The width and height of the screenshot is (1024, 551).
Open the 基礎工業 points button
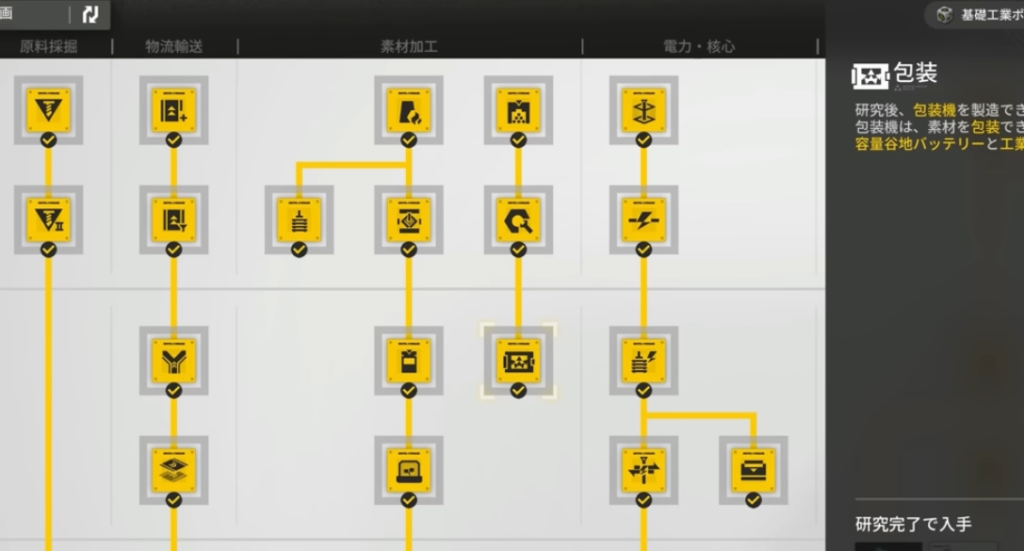[x=978, y=14]
